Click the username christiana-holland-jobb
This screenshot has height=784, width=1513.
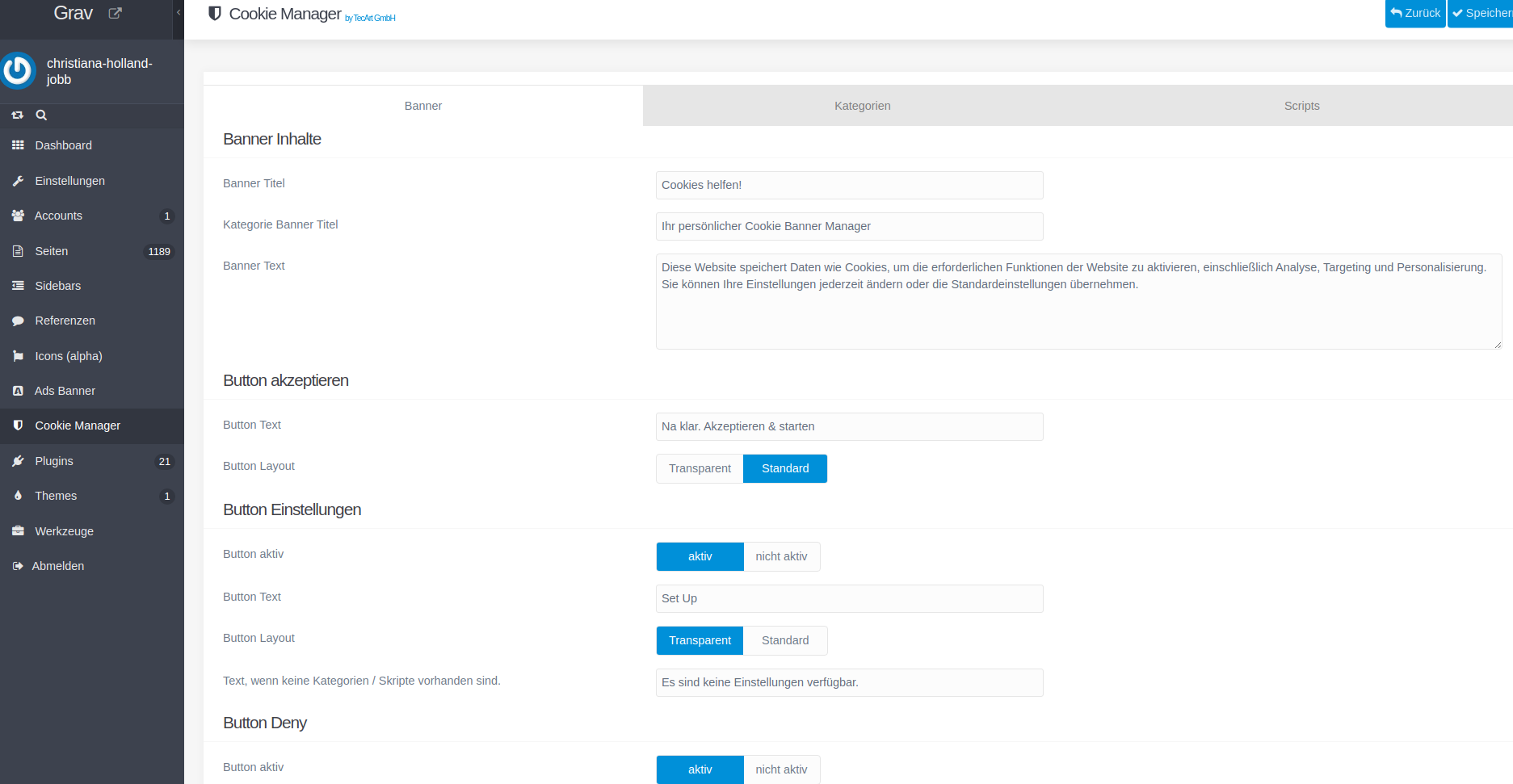point(99,71)
